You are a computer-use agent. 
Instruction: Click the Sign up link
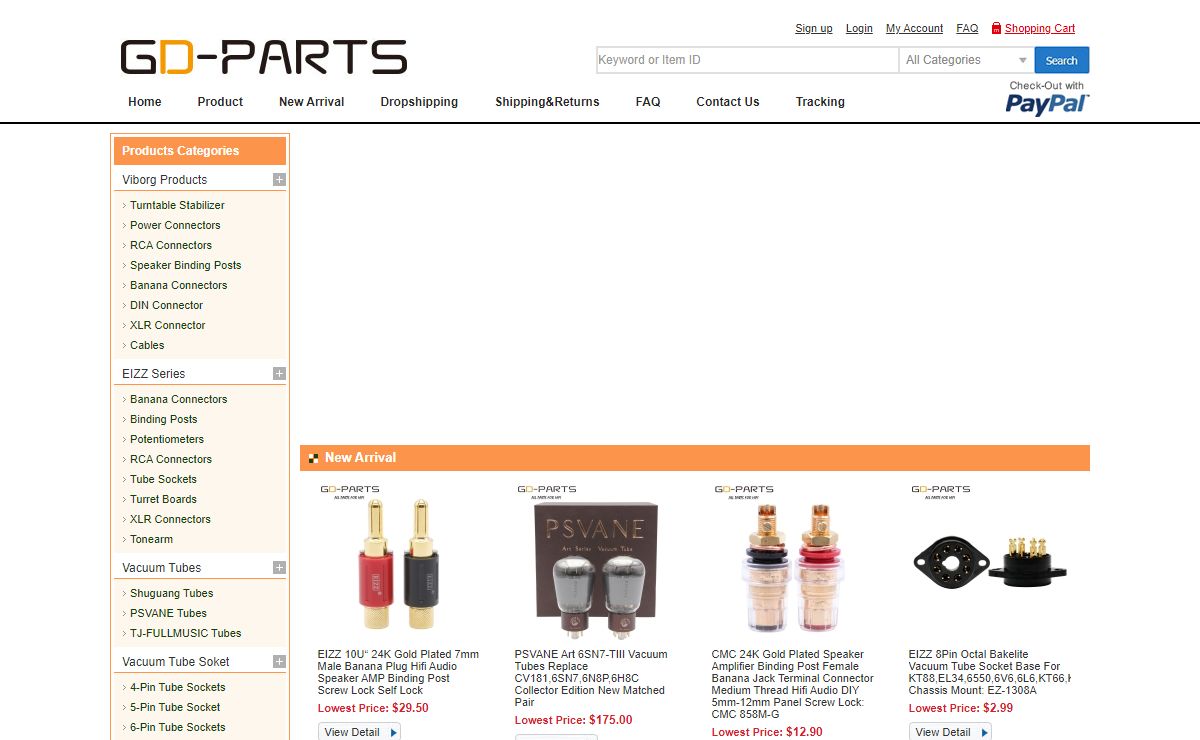point(814,28)
